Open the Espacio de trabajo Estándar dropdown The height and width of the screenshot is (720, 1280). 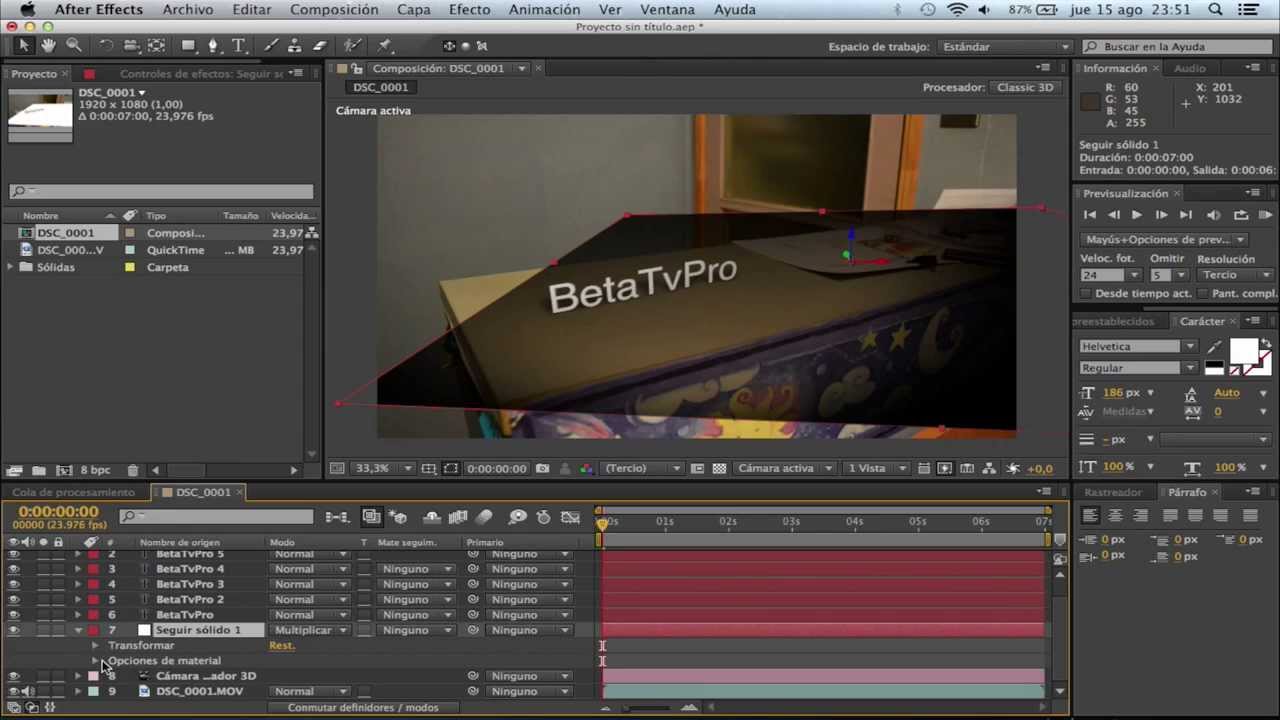click(1004, 47)
